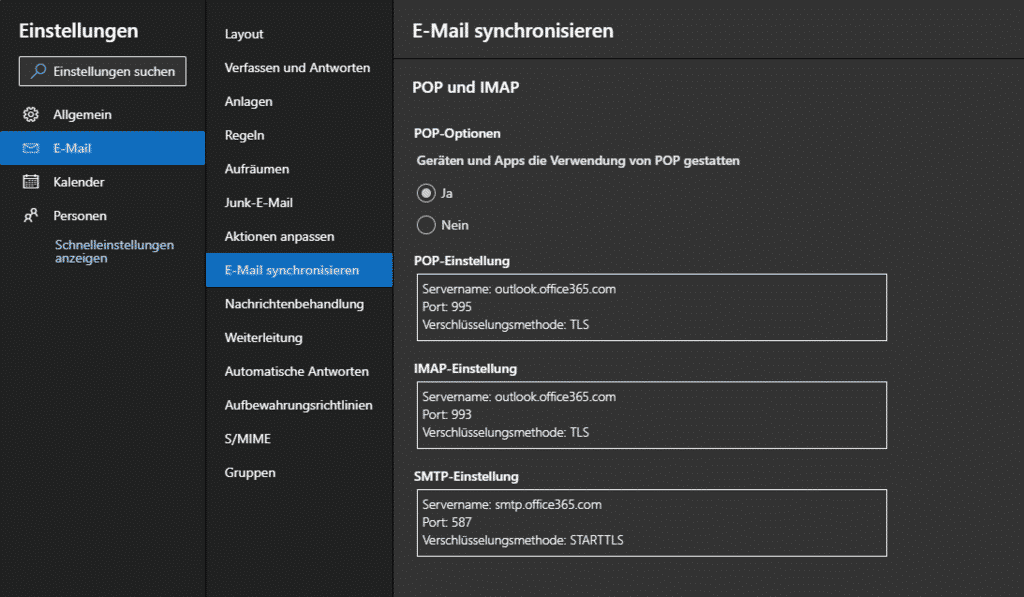
Task: Click the Port: 587 text
Action: coord(447,522)
